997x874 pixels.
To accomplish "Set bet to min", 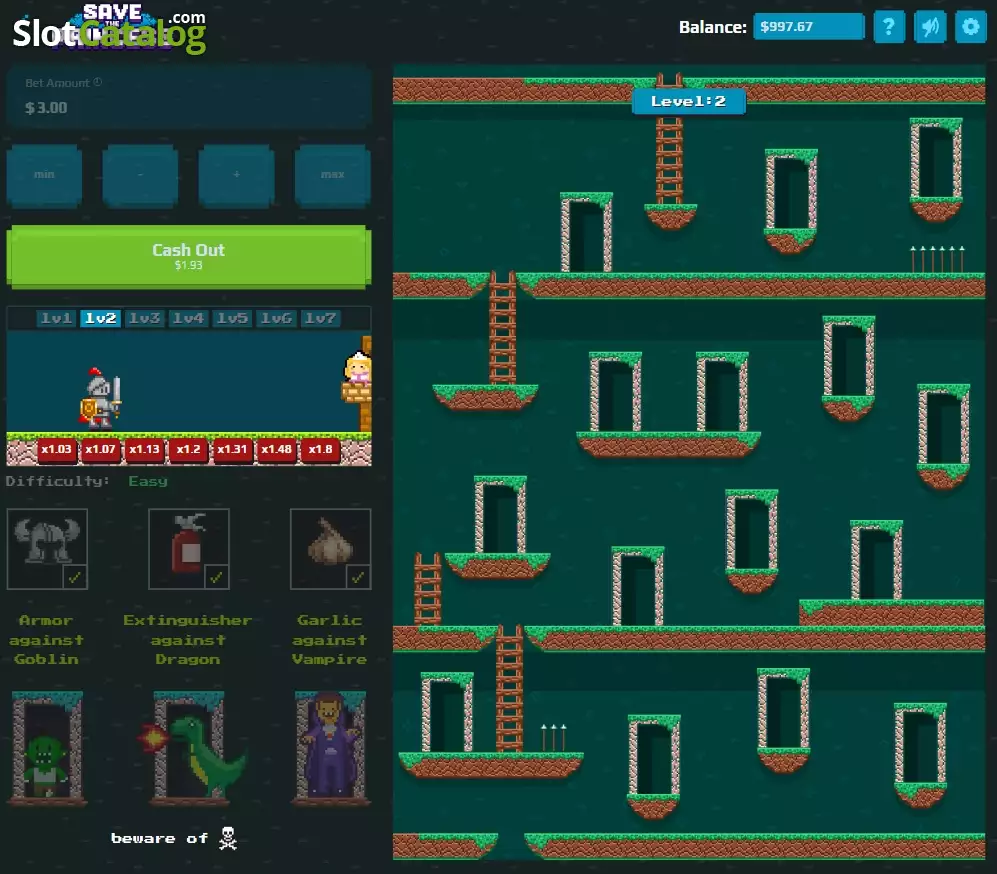I will click(45, 175).
